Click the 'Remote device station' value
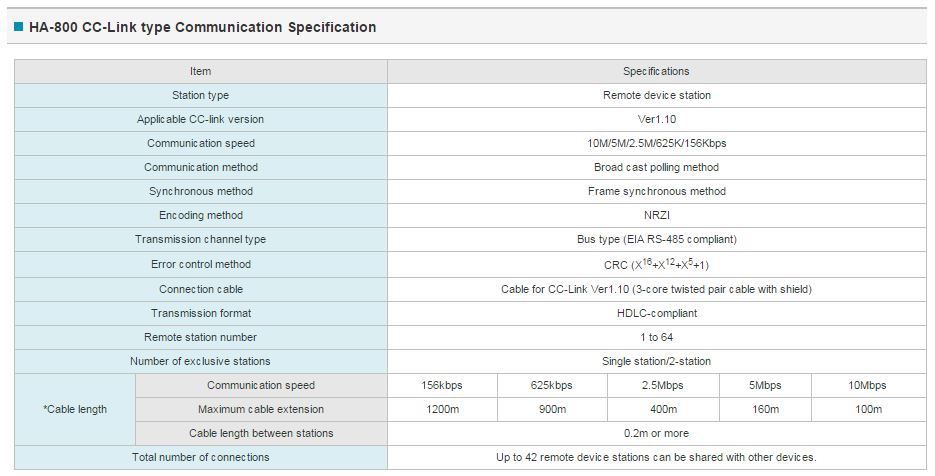This screenshot has width=935, height=476. [x=657, y=95]
